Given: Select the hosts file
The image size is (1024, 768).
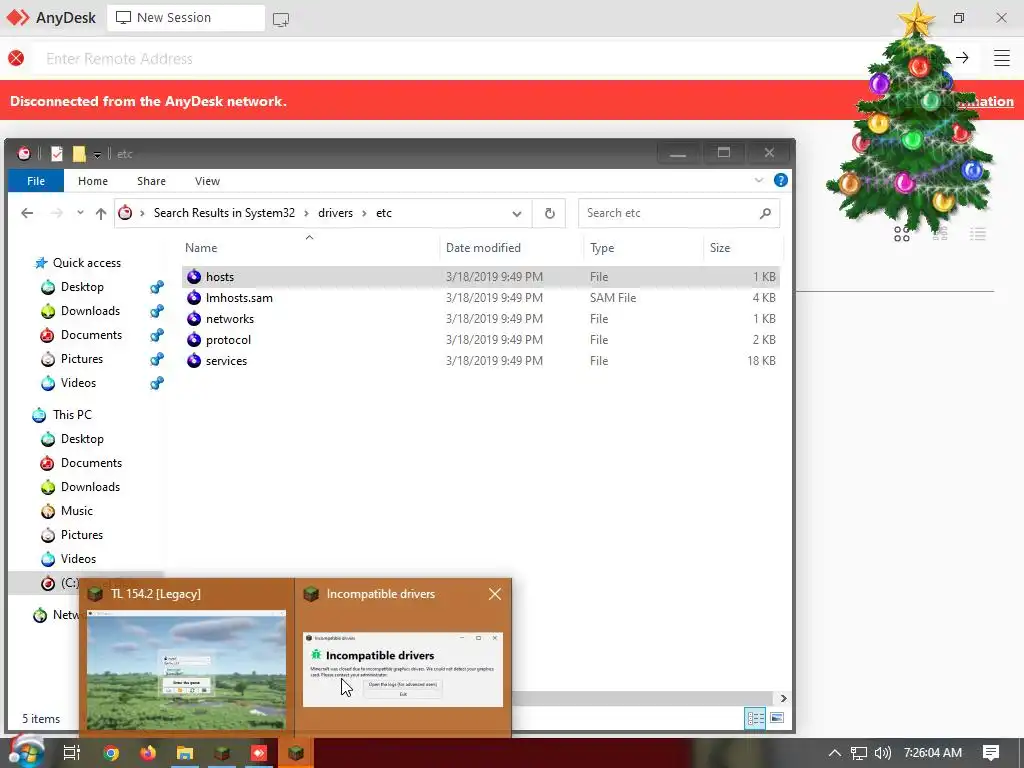Looking at the screenshot, I should [x=480, y=277].
